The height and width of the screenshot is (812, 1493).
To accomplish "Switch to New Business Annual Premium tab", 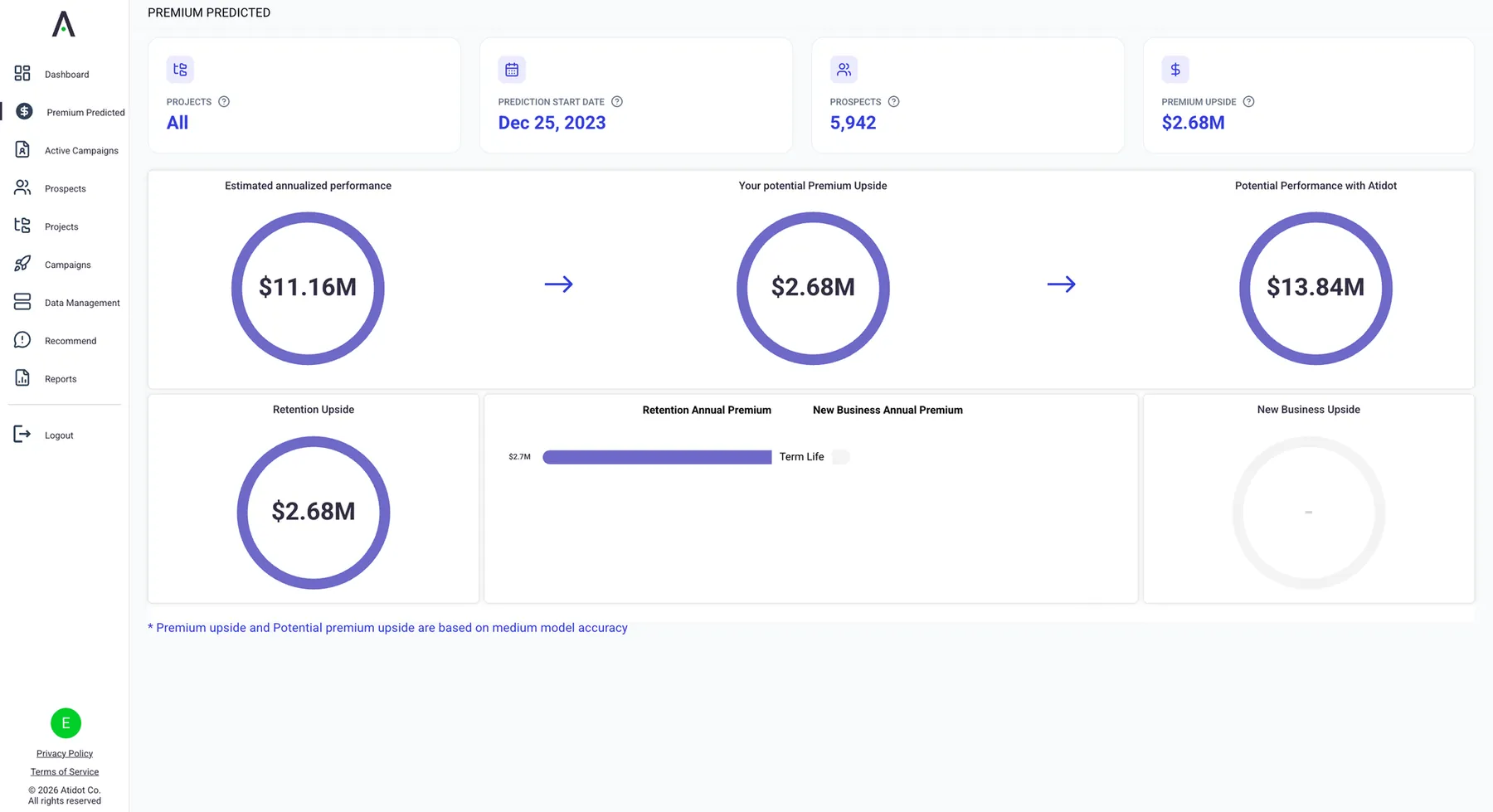I will point(888,410).
